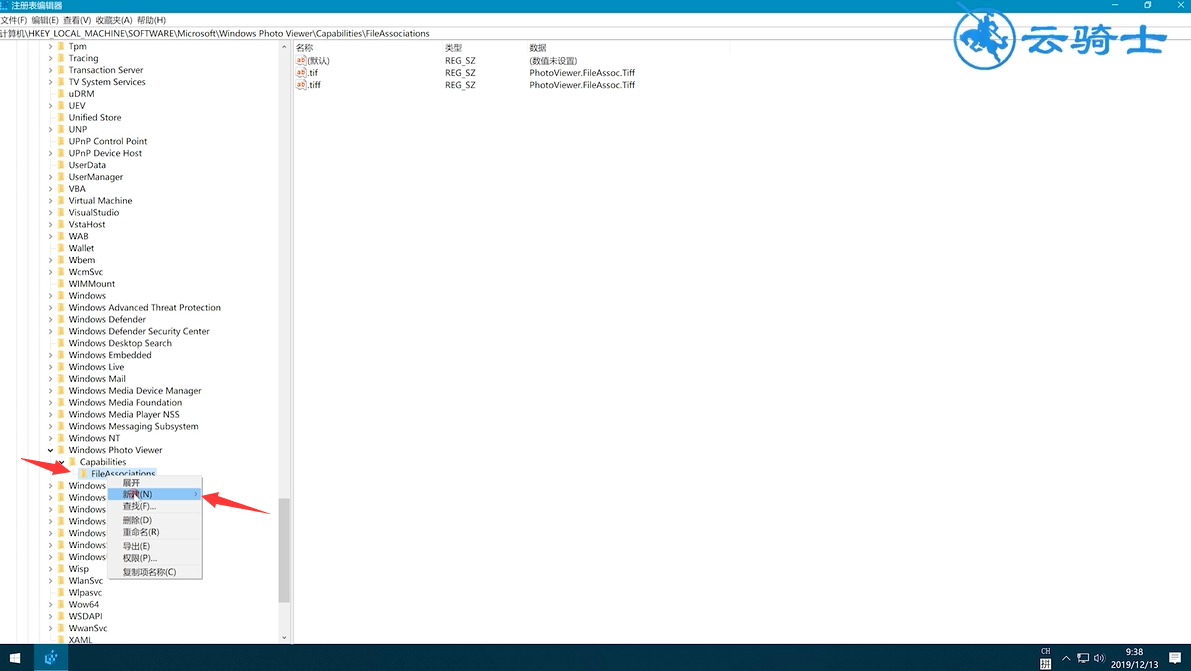Click the Wlpasvc folder icon
This screenshot has height=671, width=1191.
click(62, 593)
